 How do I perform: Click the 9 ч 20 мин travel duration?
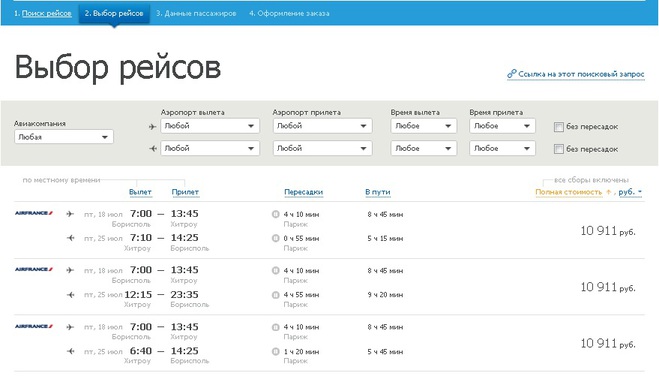click(x=385, y=295)
